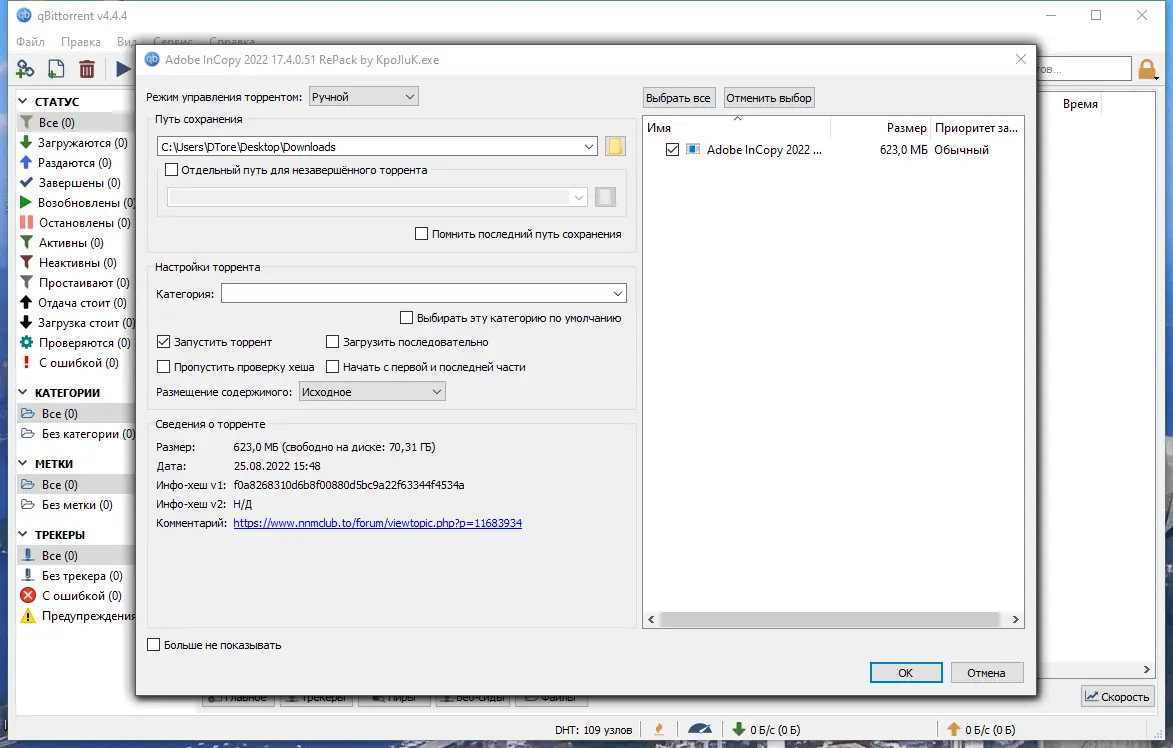This screenshot has height=748, width=1173.
Task: Click the Отмена button
Action: pyautogui.click(x=987, y=672)
